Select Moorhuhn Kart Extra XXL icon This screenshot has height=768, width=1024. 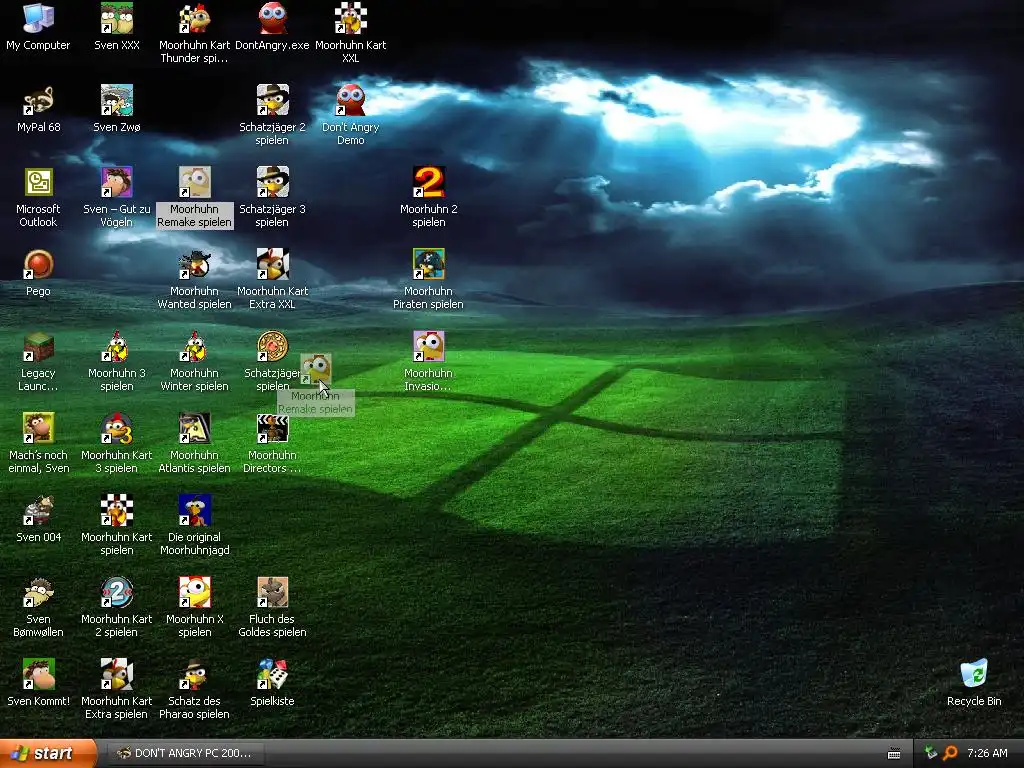(272, 264)
